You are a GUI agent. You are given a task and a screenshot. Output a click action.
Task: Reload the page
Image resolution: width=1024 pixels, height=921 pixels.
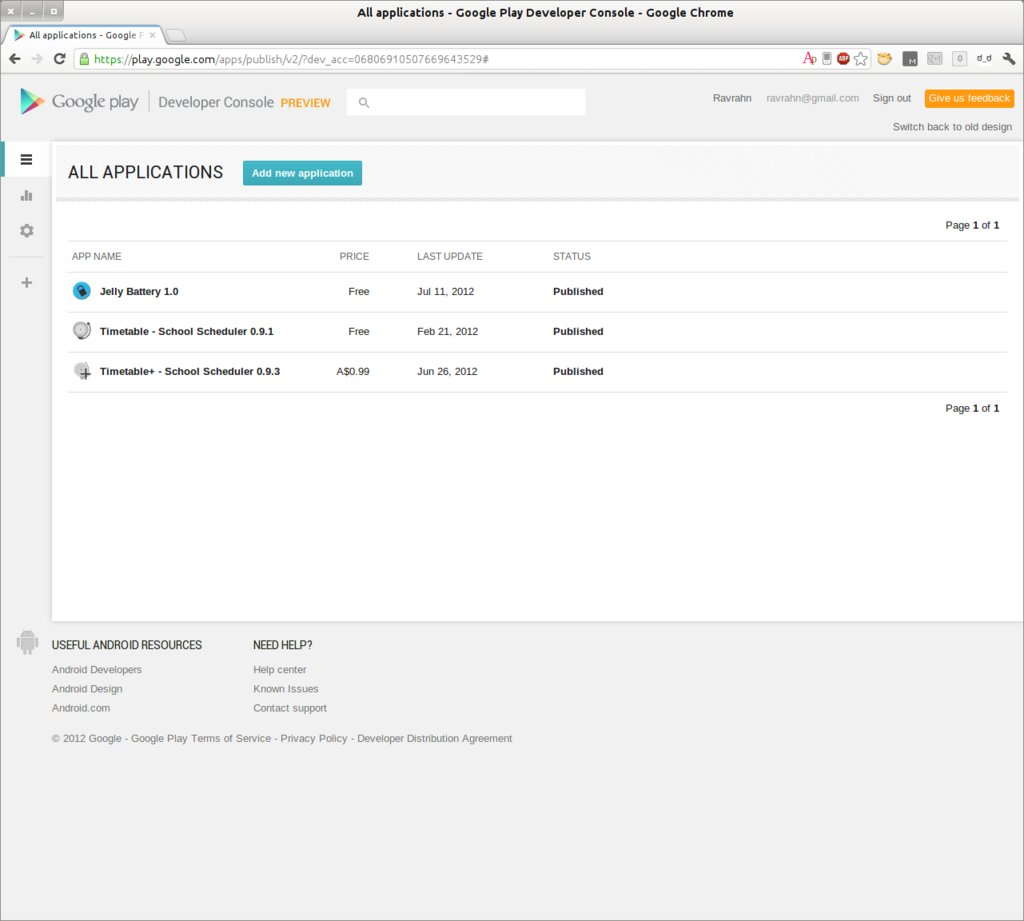58,58
